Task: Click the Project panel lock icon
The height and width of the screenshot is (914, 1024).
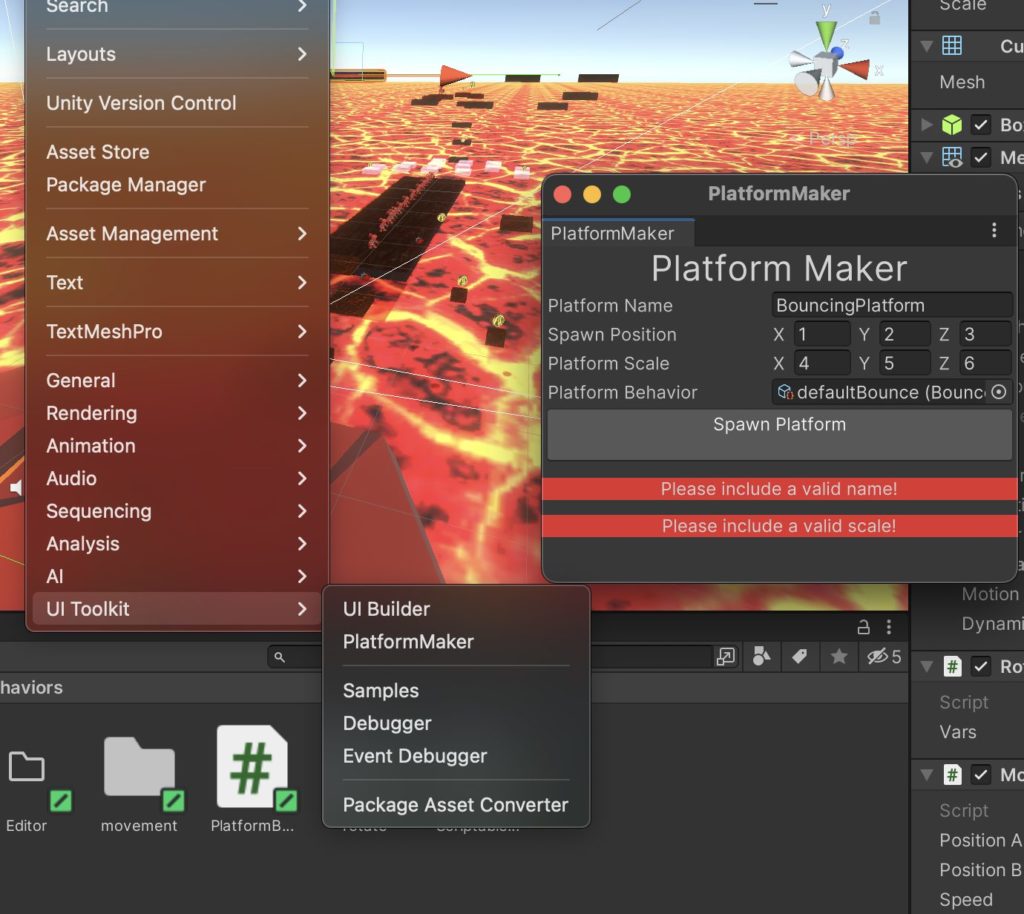Action: tap(863, 627)
